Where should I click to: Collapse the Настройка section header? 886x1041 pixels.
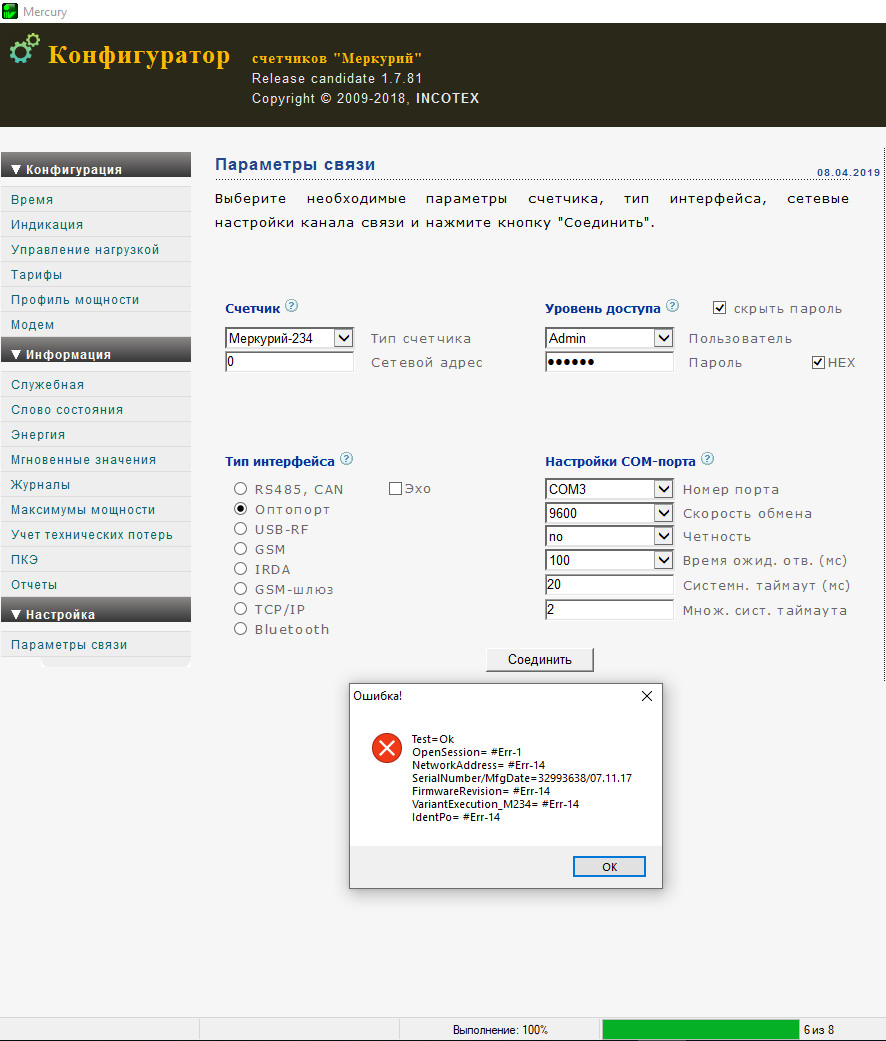pos(96,609)
